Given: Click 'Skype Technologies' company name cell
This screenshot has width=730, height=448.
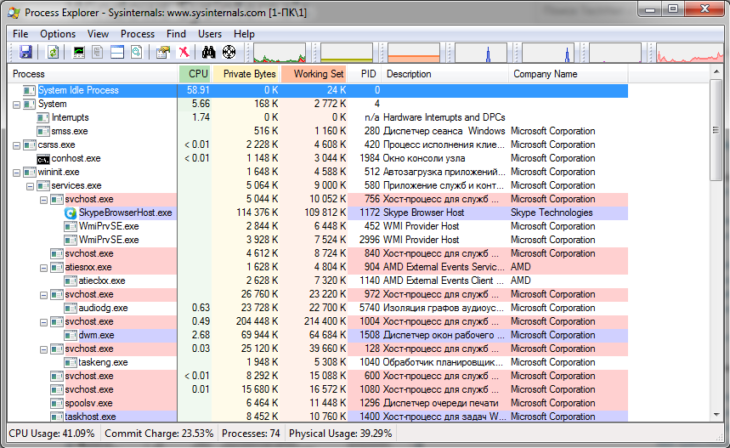Looking at the screenshot, I should (552, 213).
